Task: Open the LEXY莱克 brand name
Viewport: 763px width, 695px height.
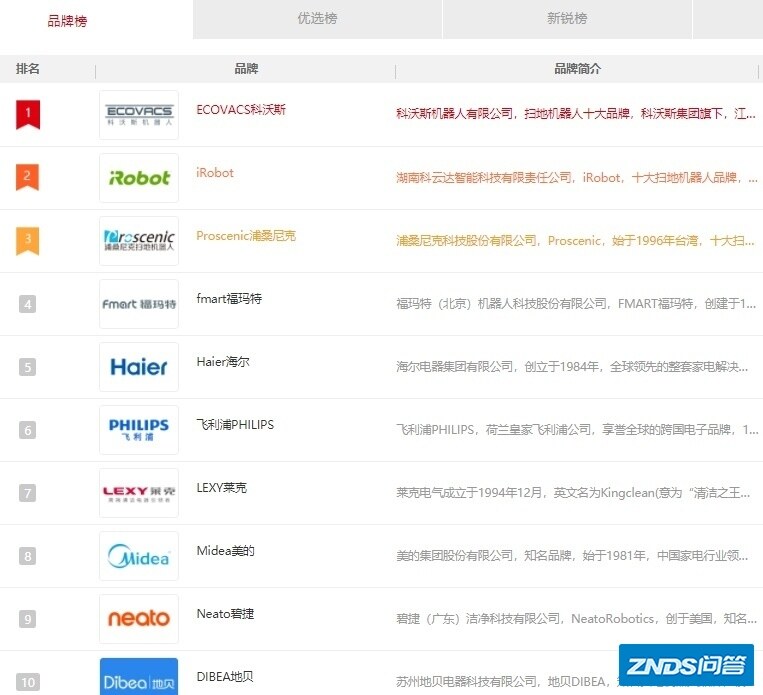Action: click(x=221, y=488)
